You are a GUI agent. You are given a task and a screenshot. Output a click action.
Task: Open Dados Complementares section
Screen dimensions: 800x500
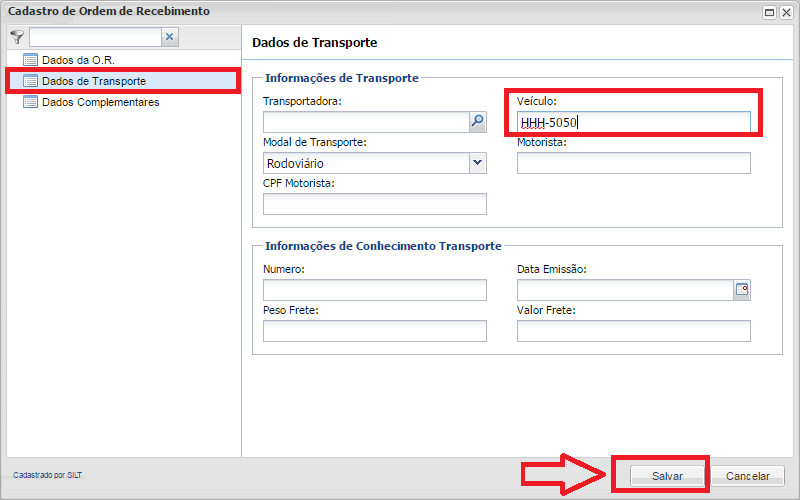pyautogui.click(x=100, y=102)
